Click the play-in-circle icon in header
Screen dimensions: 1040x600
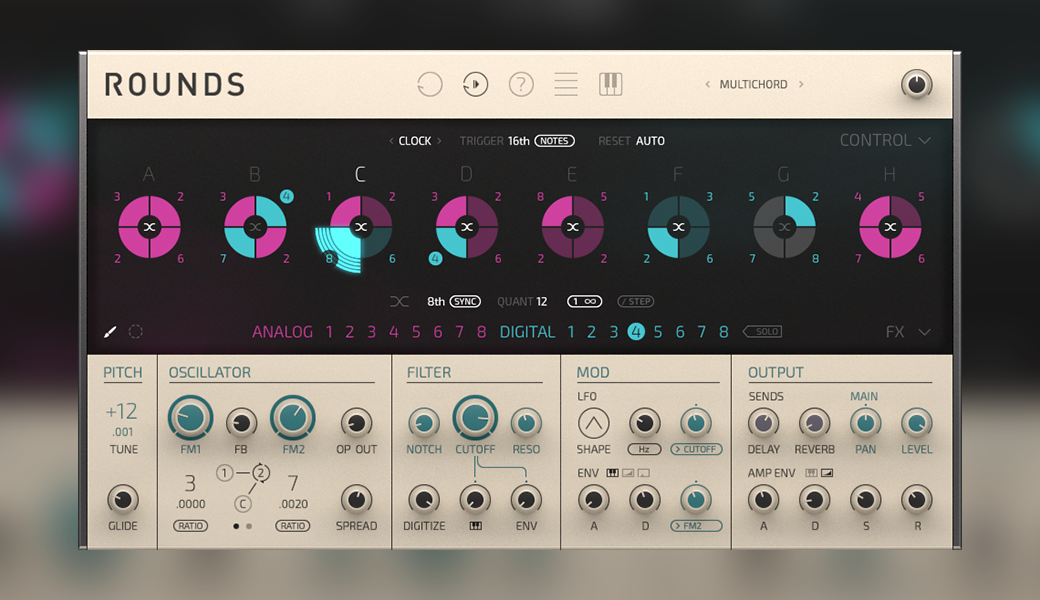coord(475,84)
